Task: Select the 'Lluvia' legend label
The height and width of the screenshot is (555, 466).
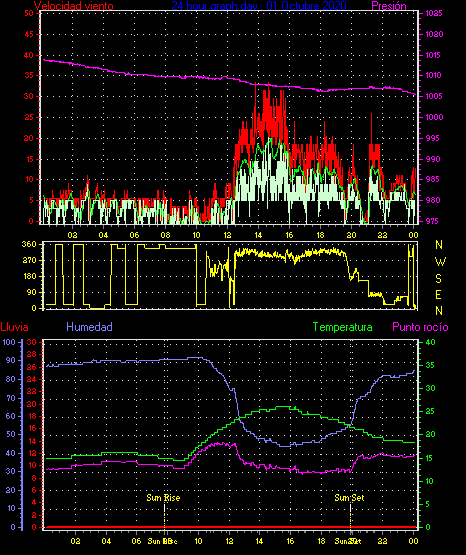Action: click(x=15, y=327)
